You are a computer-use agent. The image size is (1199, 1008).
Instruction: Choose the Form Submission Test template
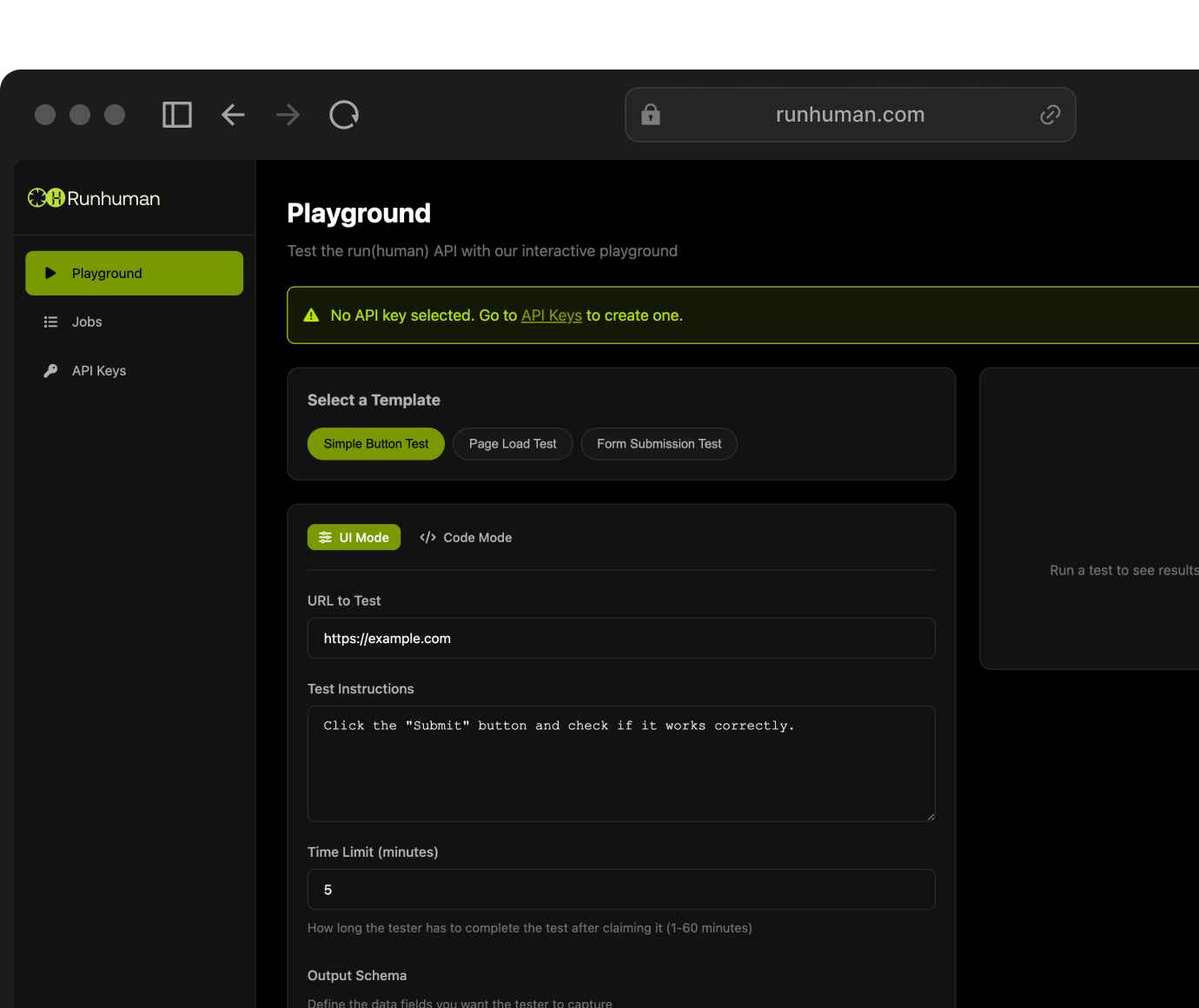pos(659,444)
